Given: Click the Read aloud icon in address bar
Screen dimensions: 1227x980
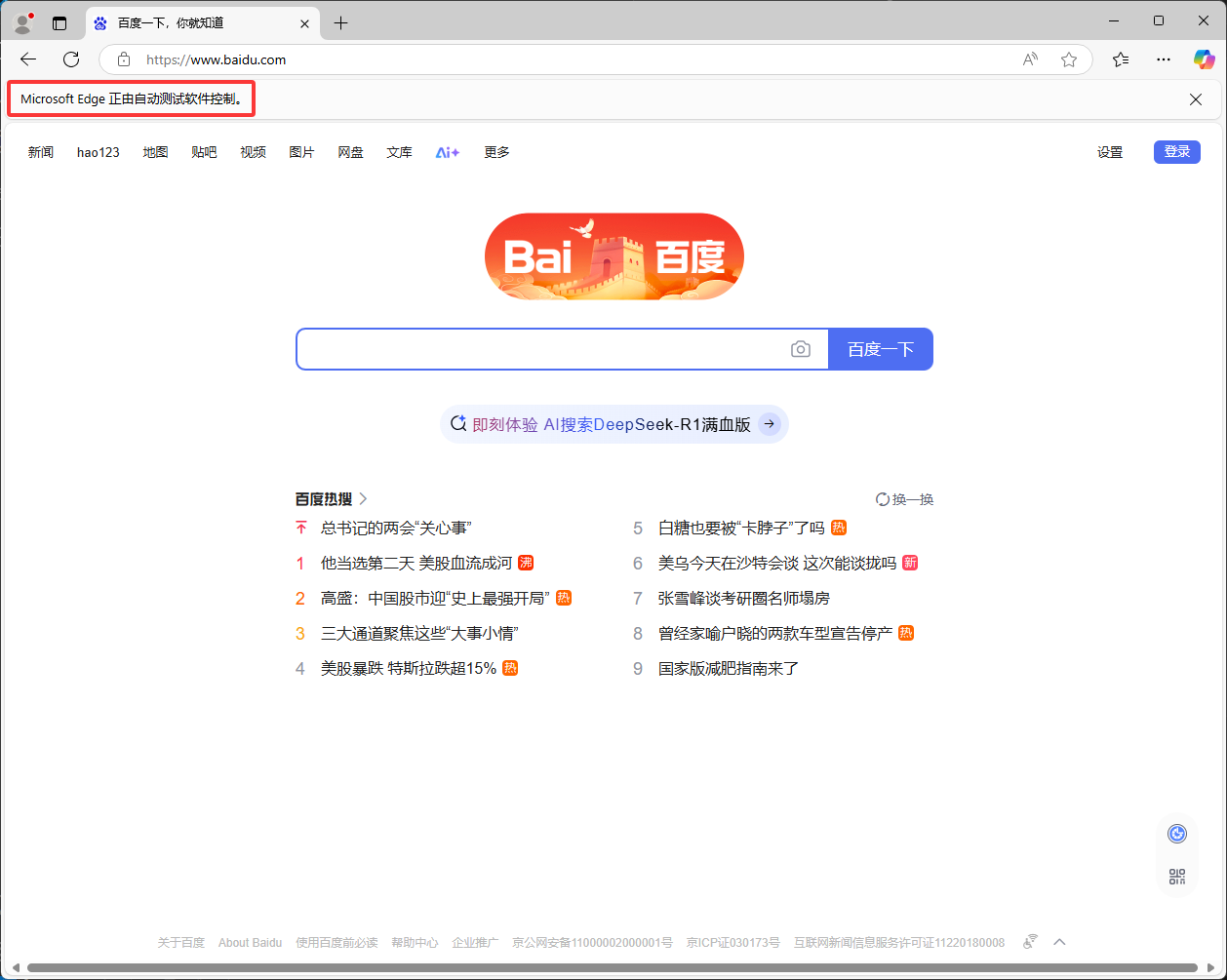Looking at the screenshot, I should (x=1030, y=59).
